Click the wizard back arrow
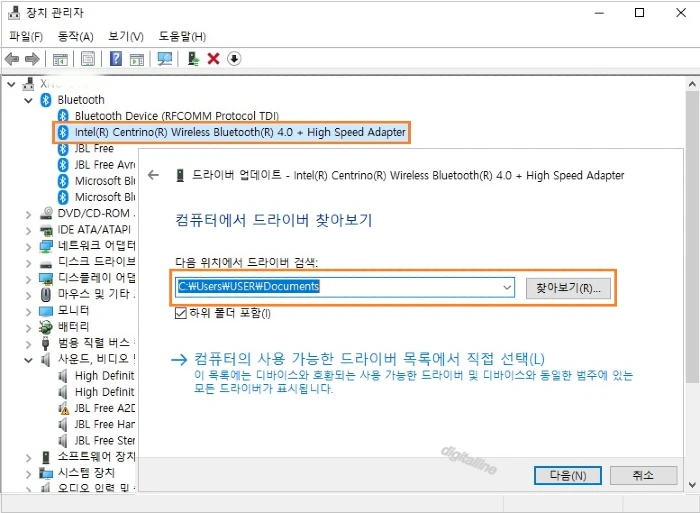This screenshot has height=513, width=700. (x=154, y=175)
